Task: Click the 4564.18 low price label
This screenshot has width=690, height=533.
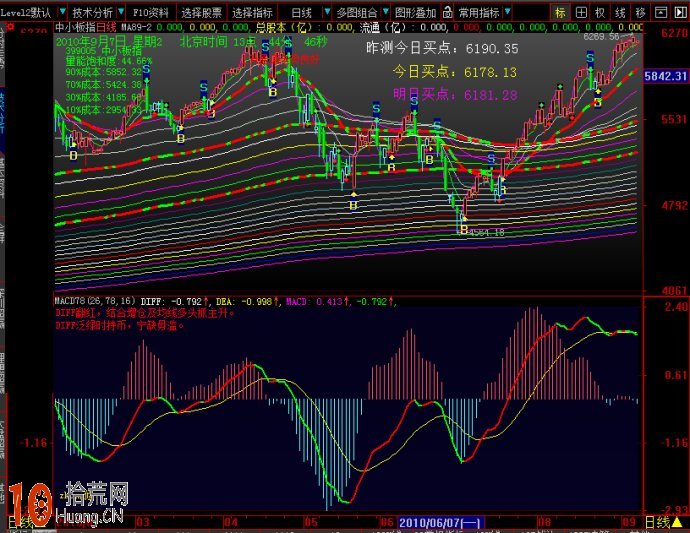Action: (487, 232)
